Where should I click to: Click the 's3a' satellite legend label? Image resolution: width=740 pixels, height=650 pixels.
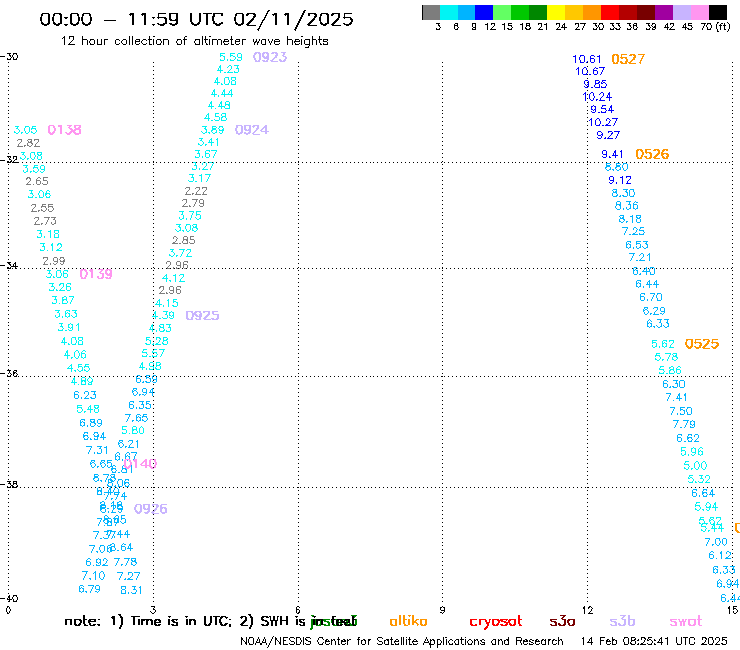click(562, 622)
